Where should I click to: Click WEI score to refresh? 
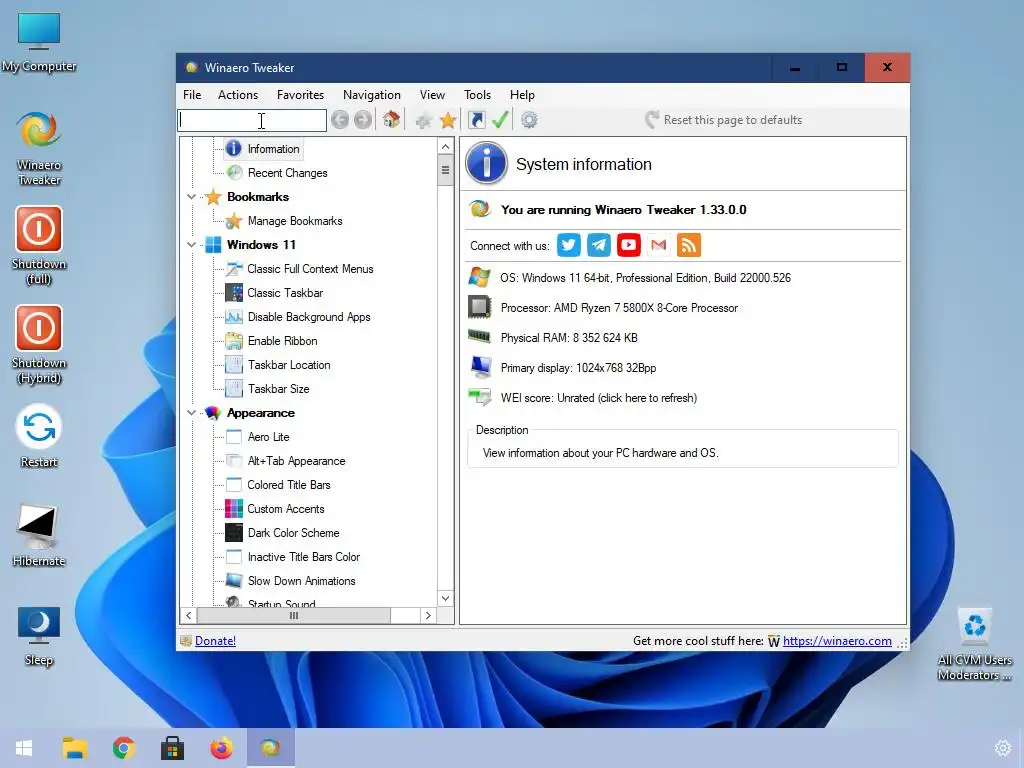598,398
